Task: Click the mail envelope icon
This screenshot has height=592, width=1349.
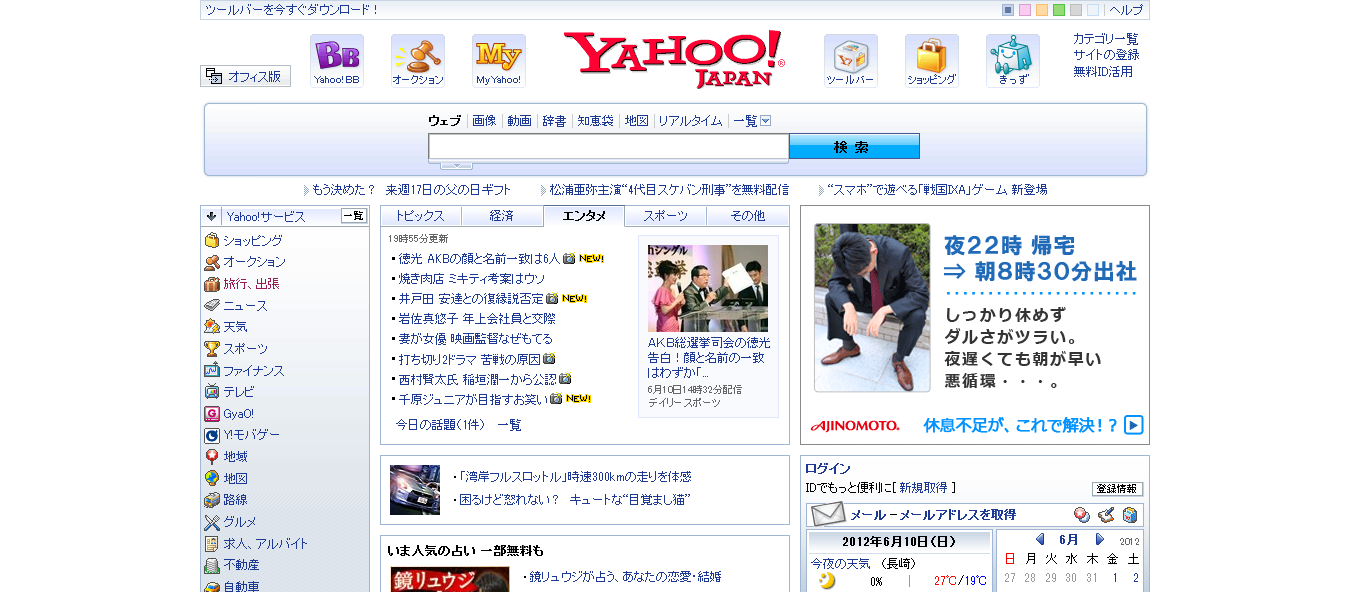Action: click(828, 515)
